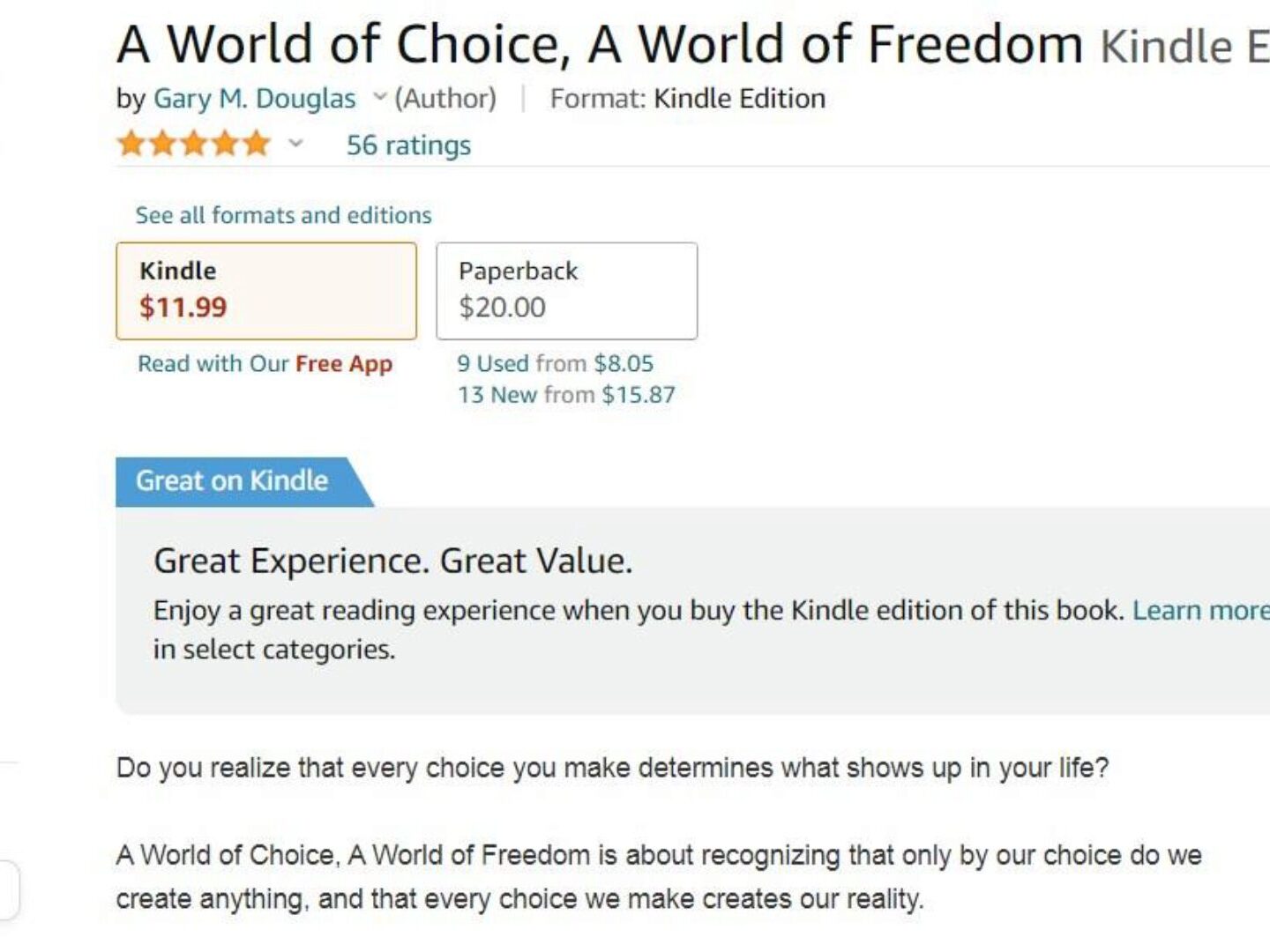Screen dimensions: 1270x952
Task: View the 9 Used from $8.05 offers
Action: 555,364
